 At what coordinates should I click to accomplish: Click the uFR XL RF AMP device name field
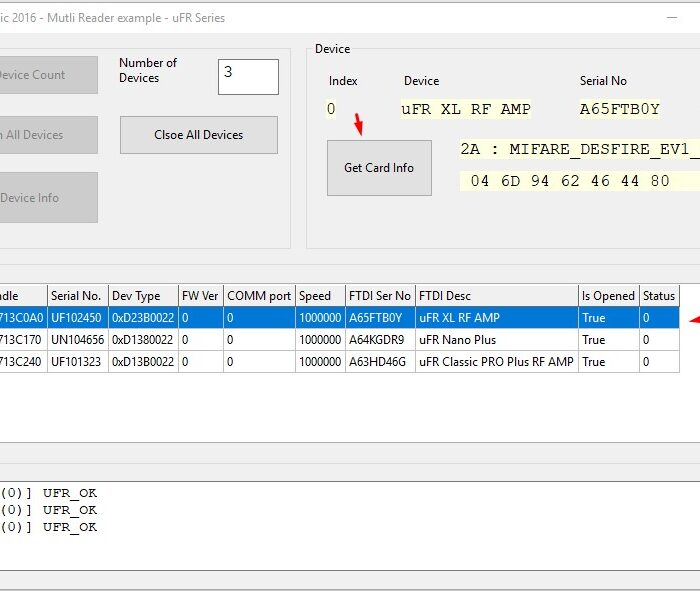click(x=466, y=109)
